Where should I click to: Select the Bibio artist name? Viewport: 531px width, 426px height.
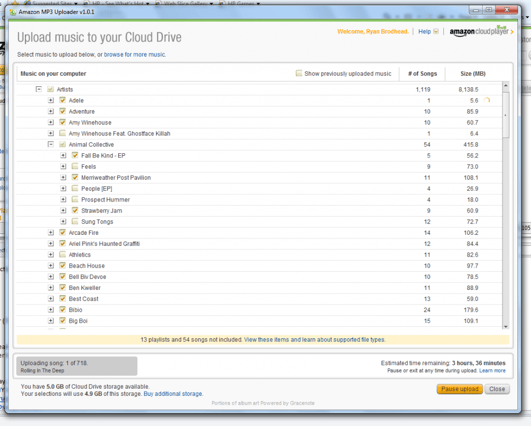(76, 310)
